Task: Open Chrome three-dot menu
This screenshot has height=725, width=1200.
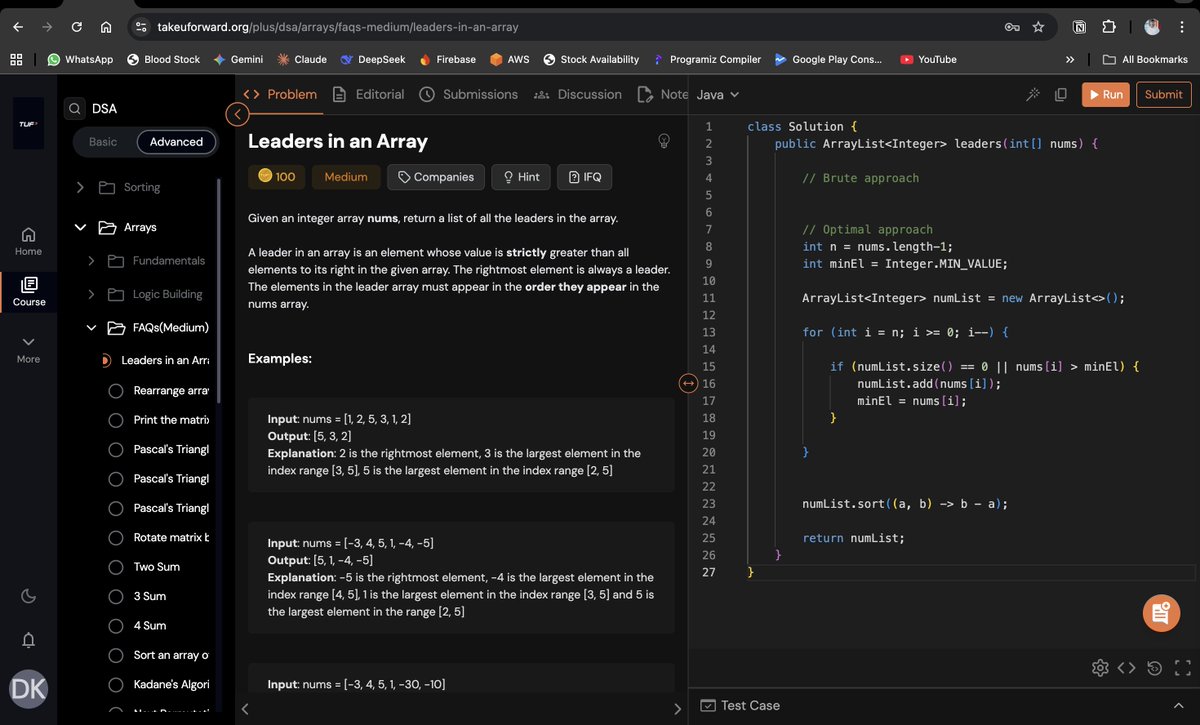Action: pos(1181,27)
